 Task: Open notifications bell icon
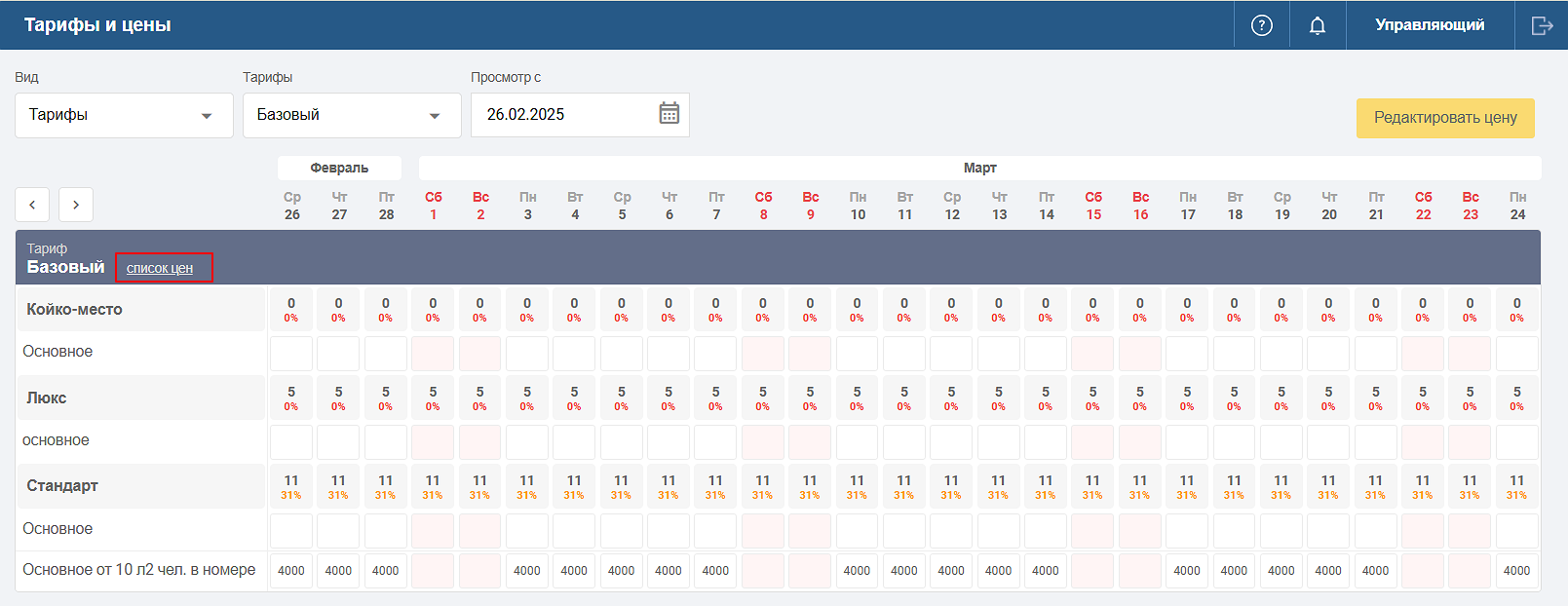1317,25
